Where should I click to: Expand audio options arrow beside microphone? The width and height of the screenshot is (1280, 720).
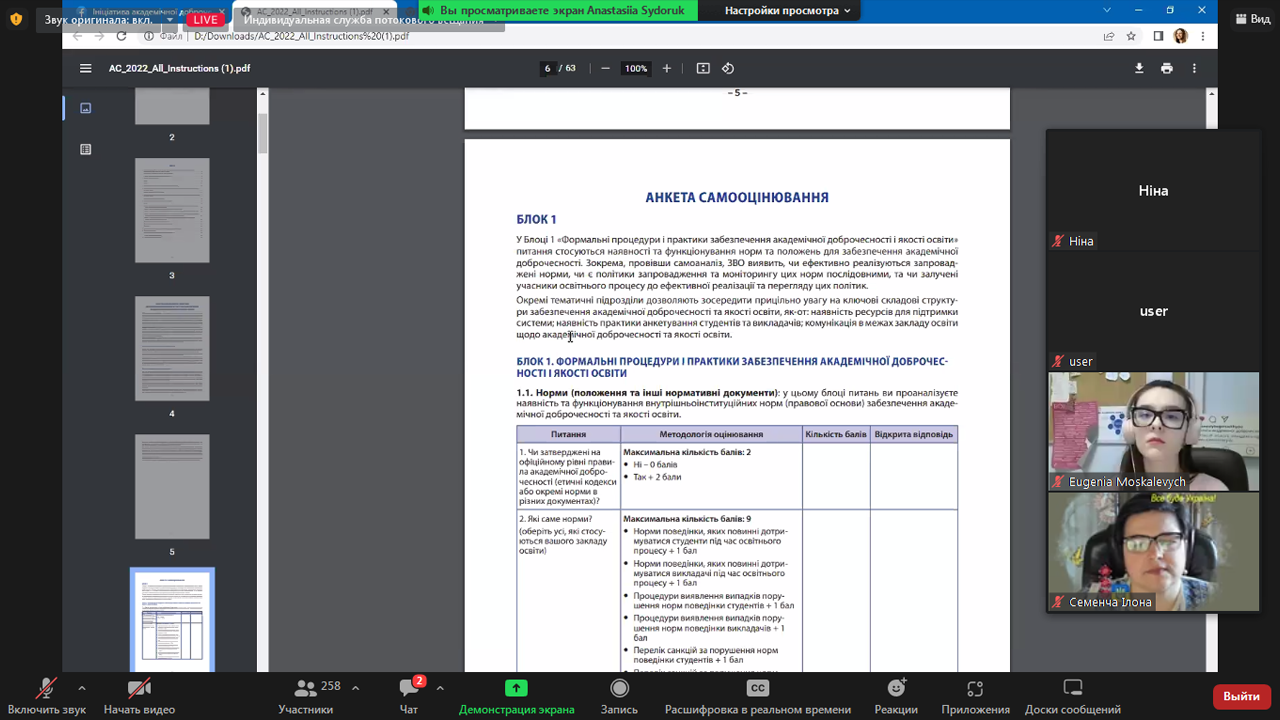click(x=82, y=688)
